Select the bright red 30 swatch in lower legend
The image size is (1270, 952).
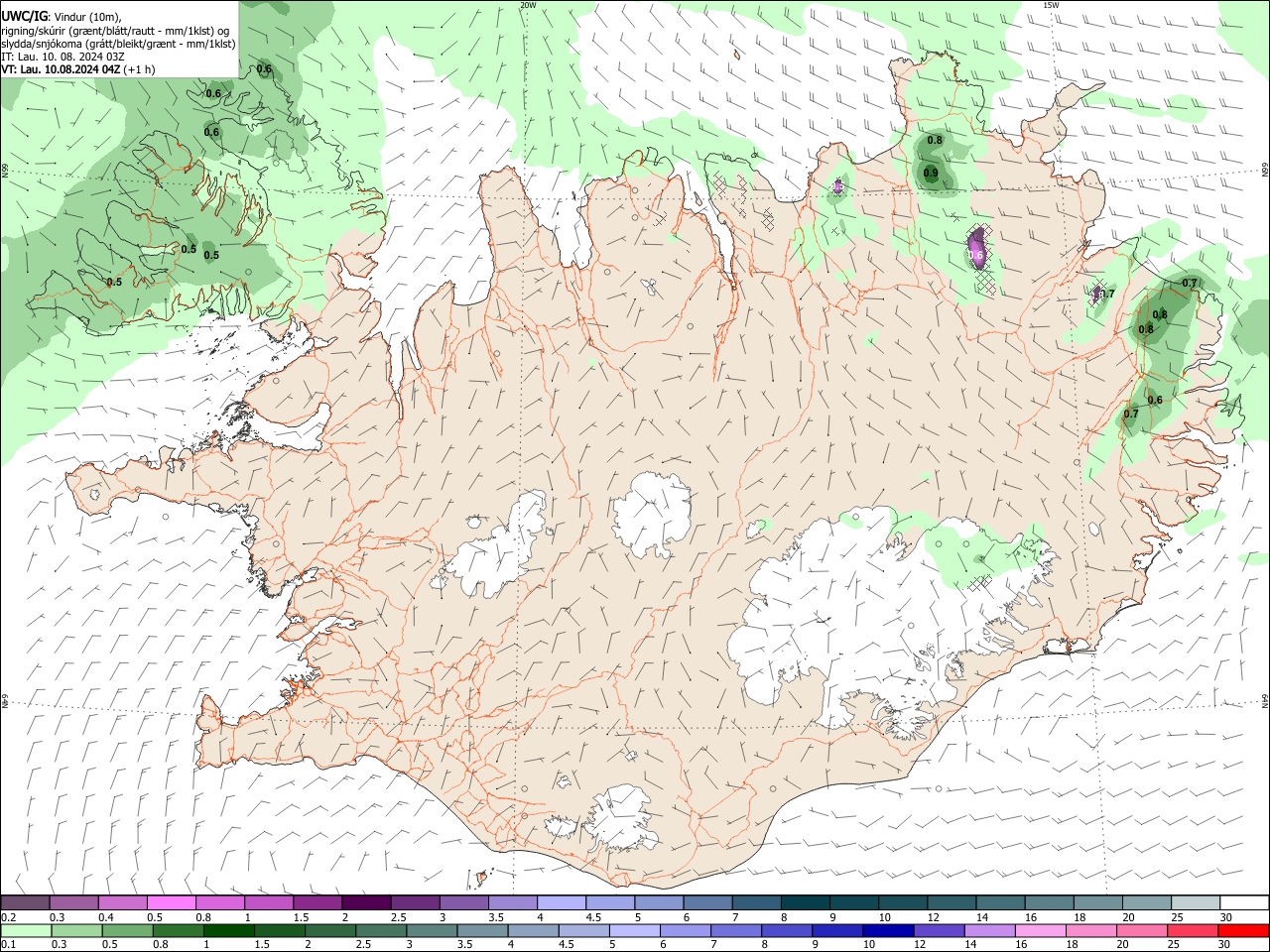[1243, 930]
